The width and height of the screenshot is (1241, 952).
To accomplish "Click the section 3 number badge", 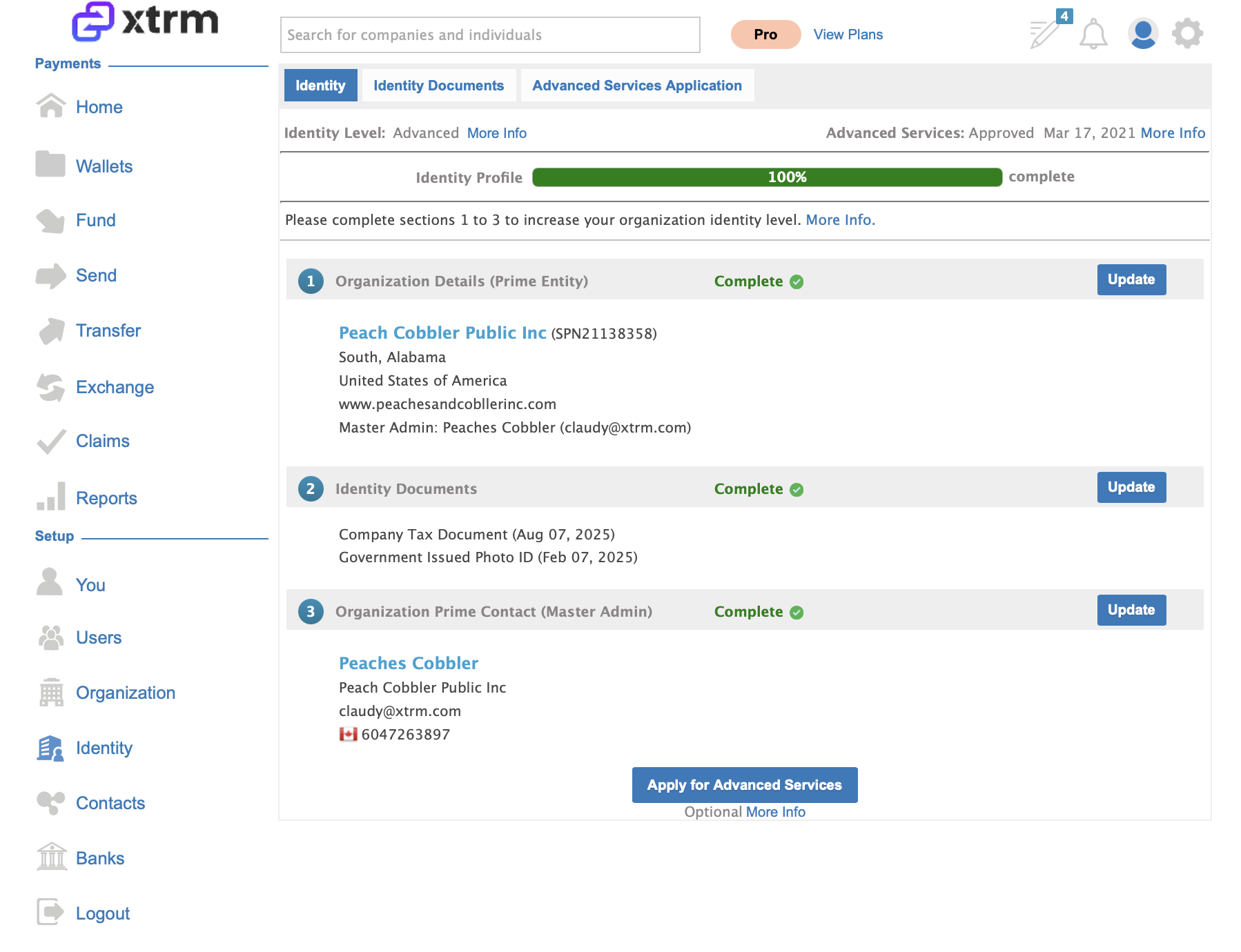I will [x=311, y=611].
